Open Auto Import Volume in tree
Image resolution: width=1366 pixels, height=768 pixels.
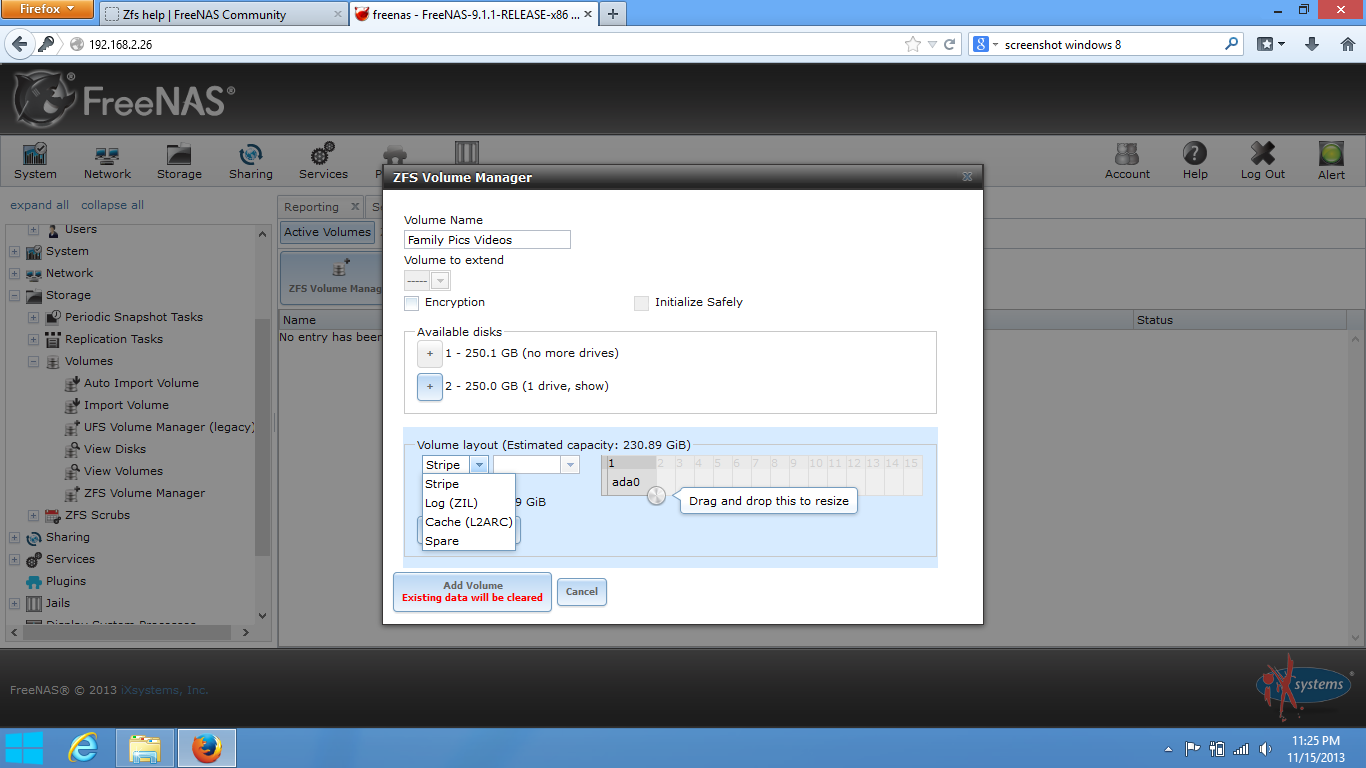coord(141,383)
